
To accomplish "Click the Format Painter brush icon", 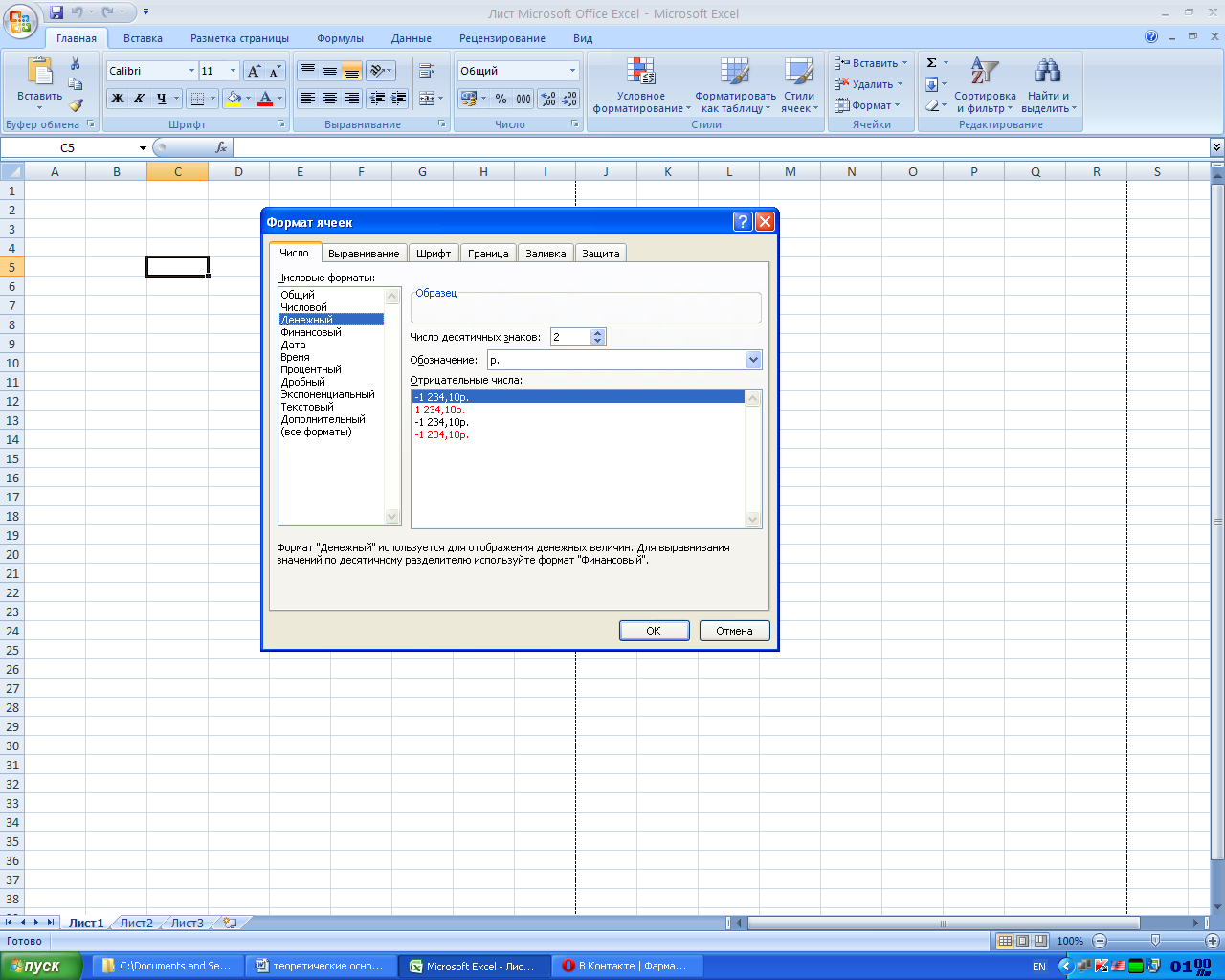I will 76,104.
